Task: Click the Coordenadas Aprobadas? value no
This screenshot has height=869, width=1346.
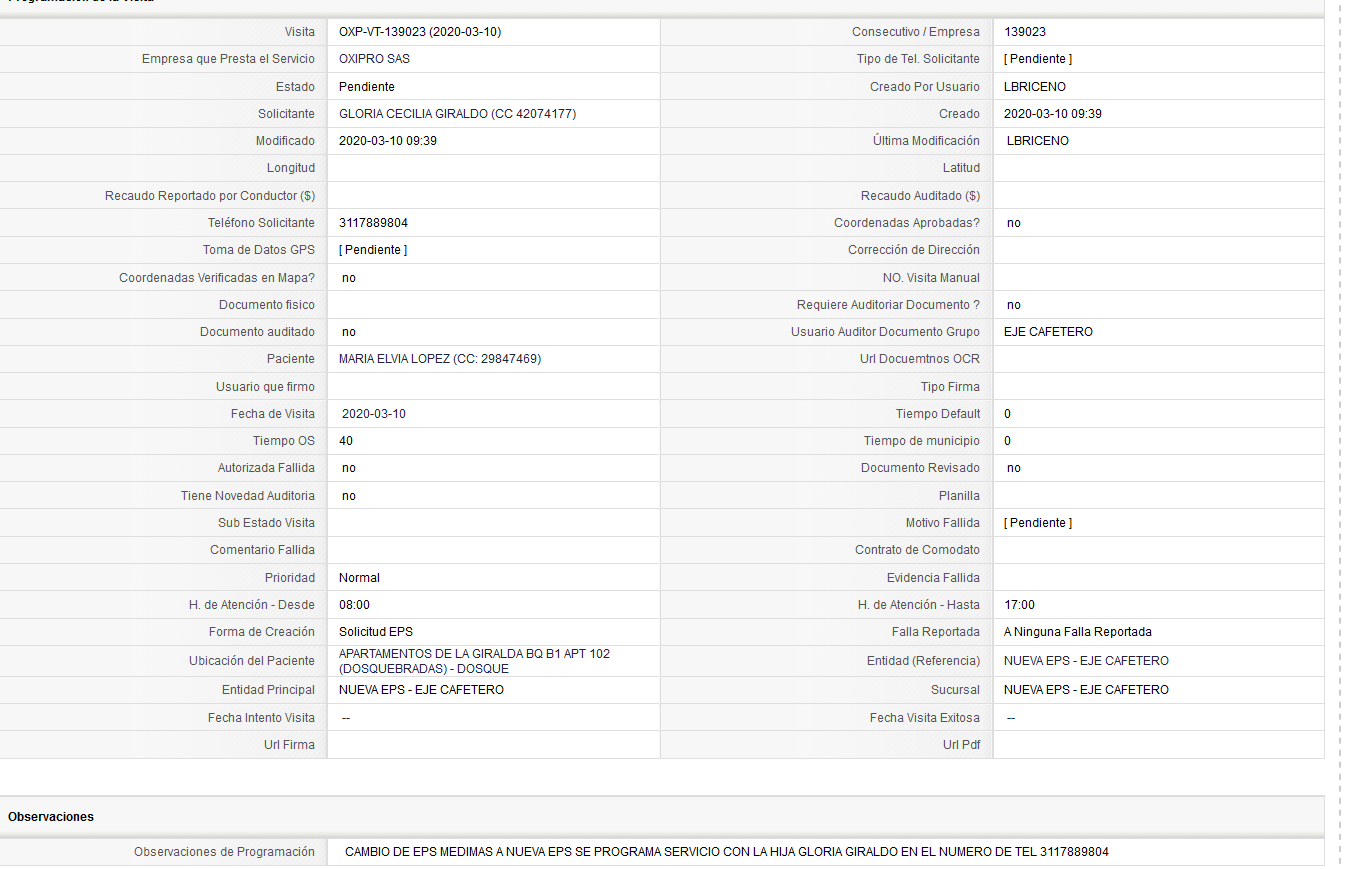Action: [x=1014, y=223]
